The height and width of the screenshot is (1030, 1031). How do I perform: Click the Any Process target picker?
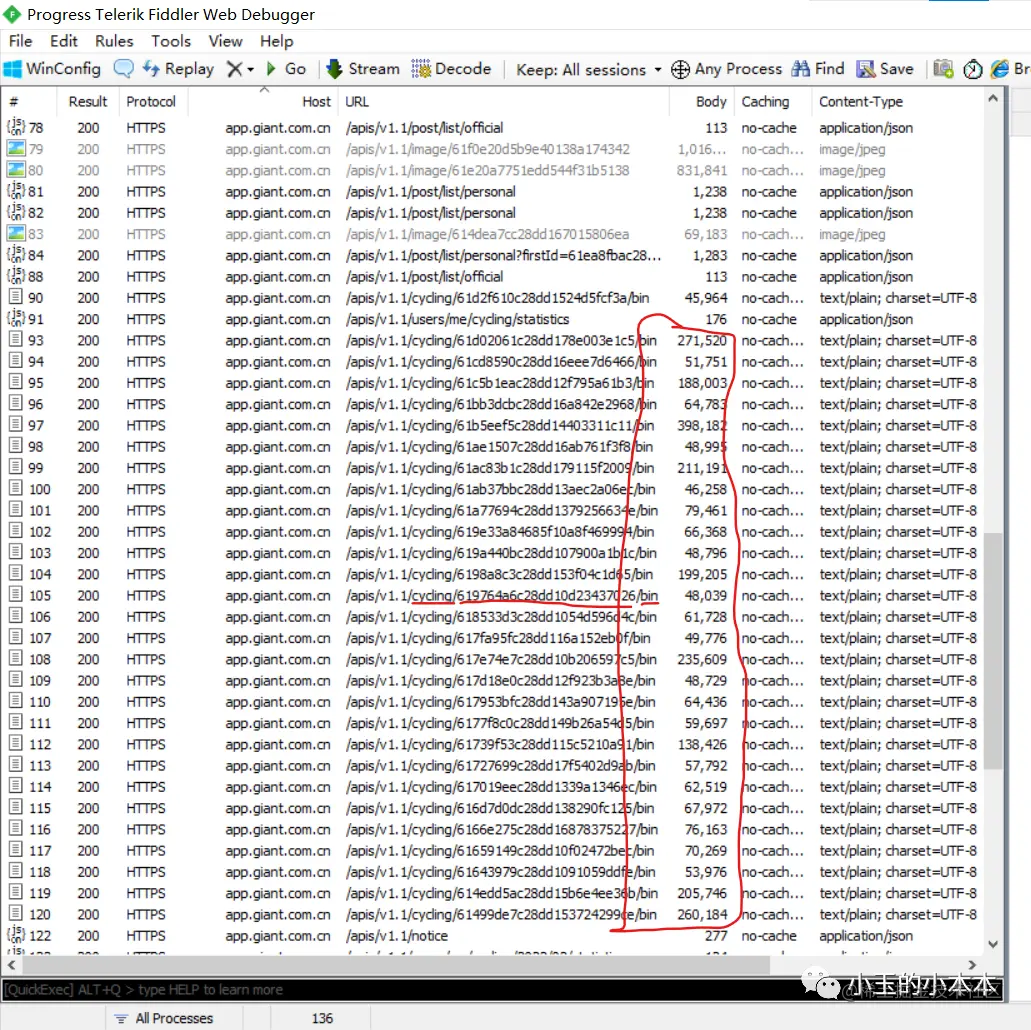[x=727, y=69]
